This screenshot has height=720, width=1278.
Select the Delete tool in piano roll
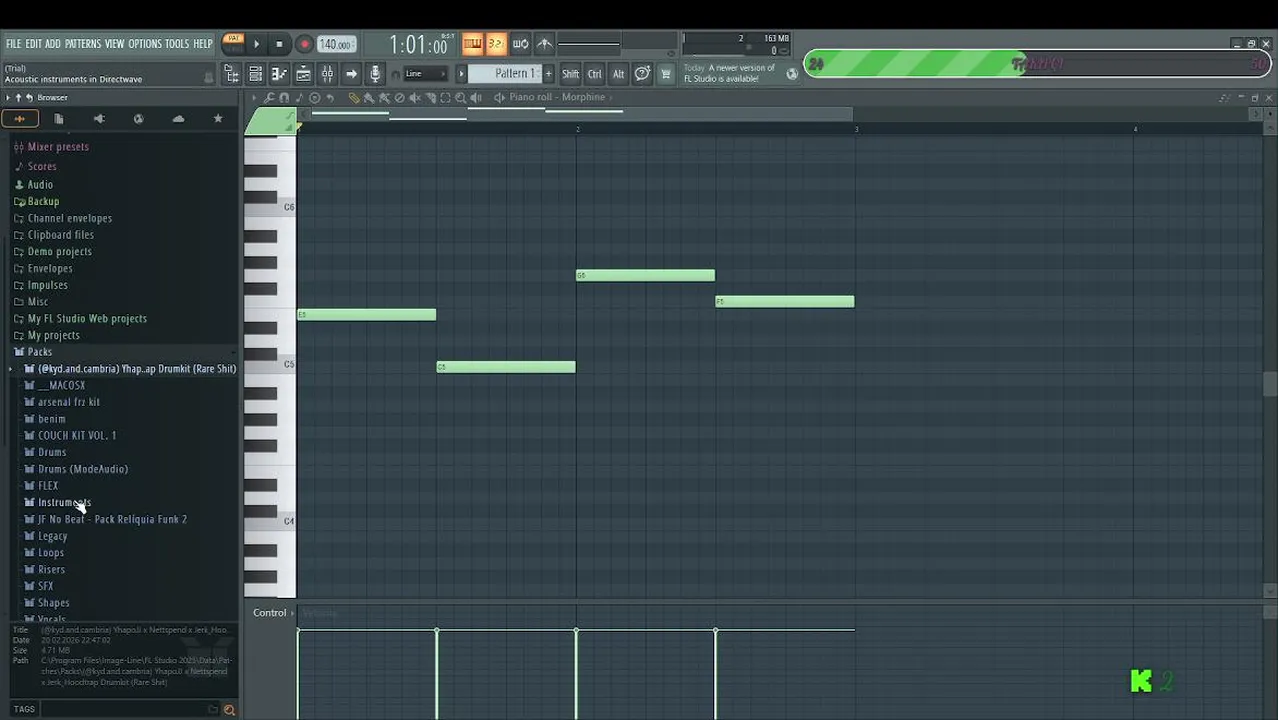399,98
